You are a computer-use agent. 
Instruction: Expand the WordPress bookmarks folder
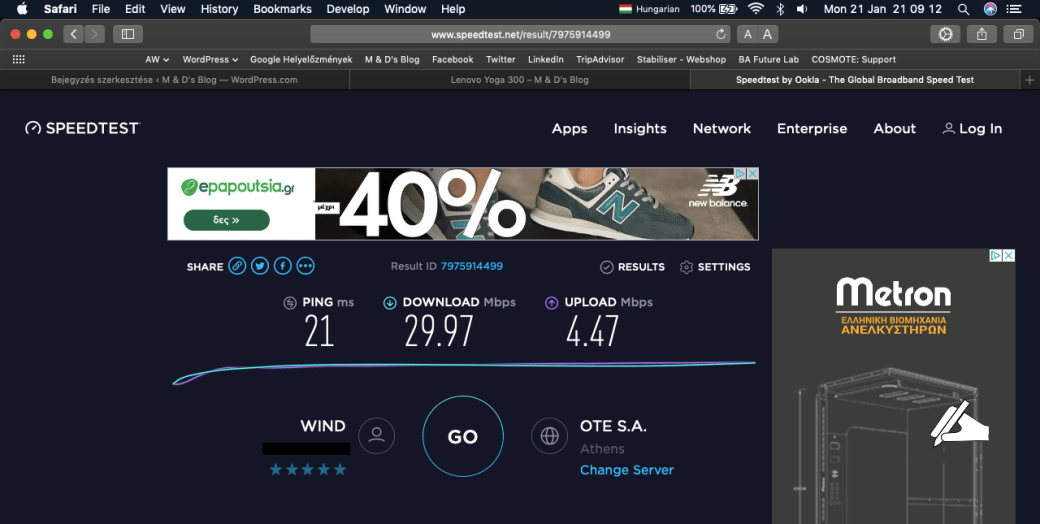(x=210, y=59)
